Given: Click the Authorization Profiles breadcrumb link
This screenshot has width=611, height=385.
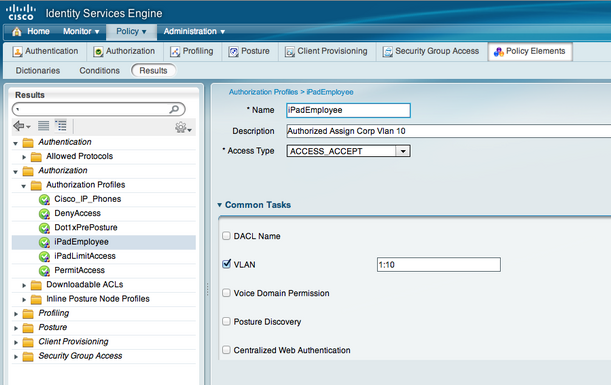Looking at the screenshot, I should [x=263, y=92].
